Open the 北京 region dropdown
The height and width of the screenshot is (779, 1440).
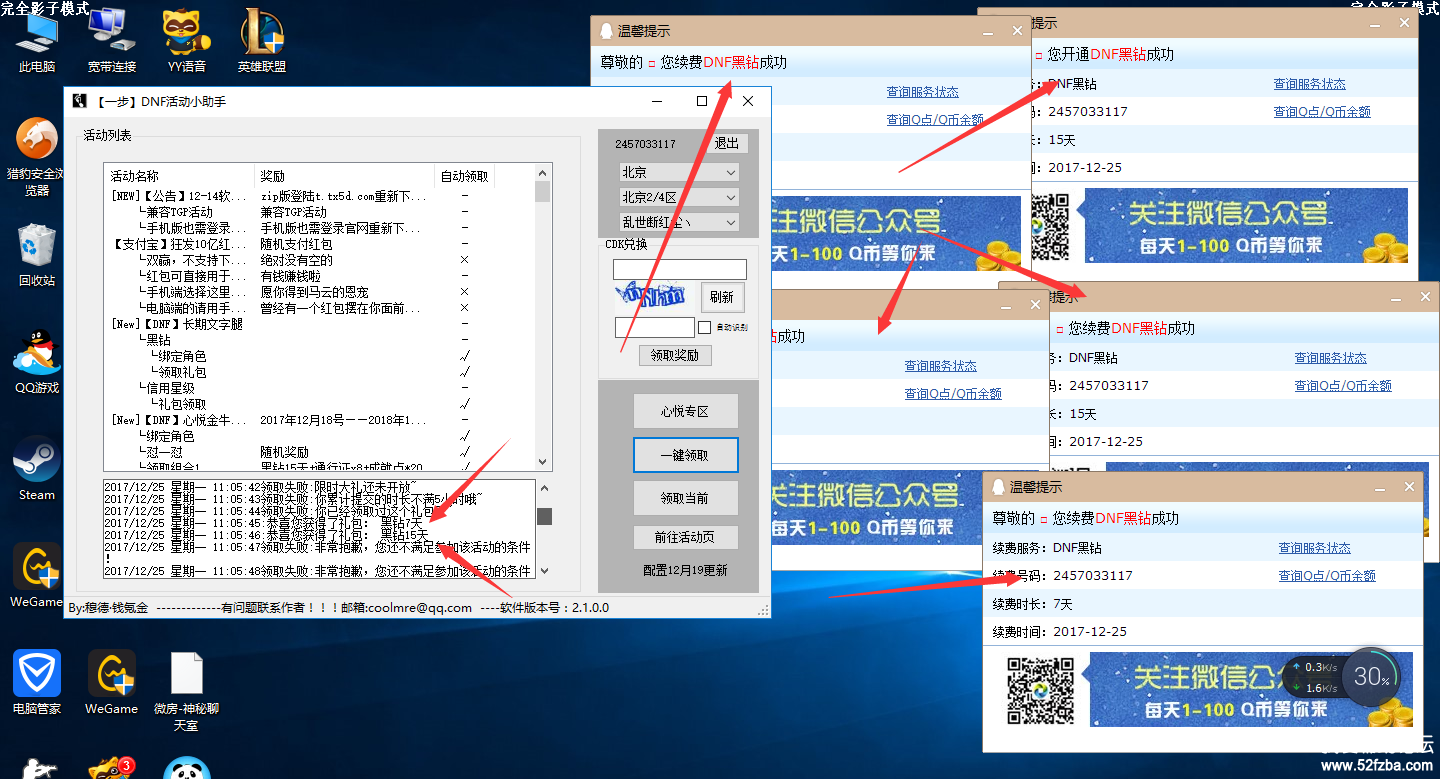[x=678, y=172]
